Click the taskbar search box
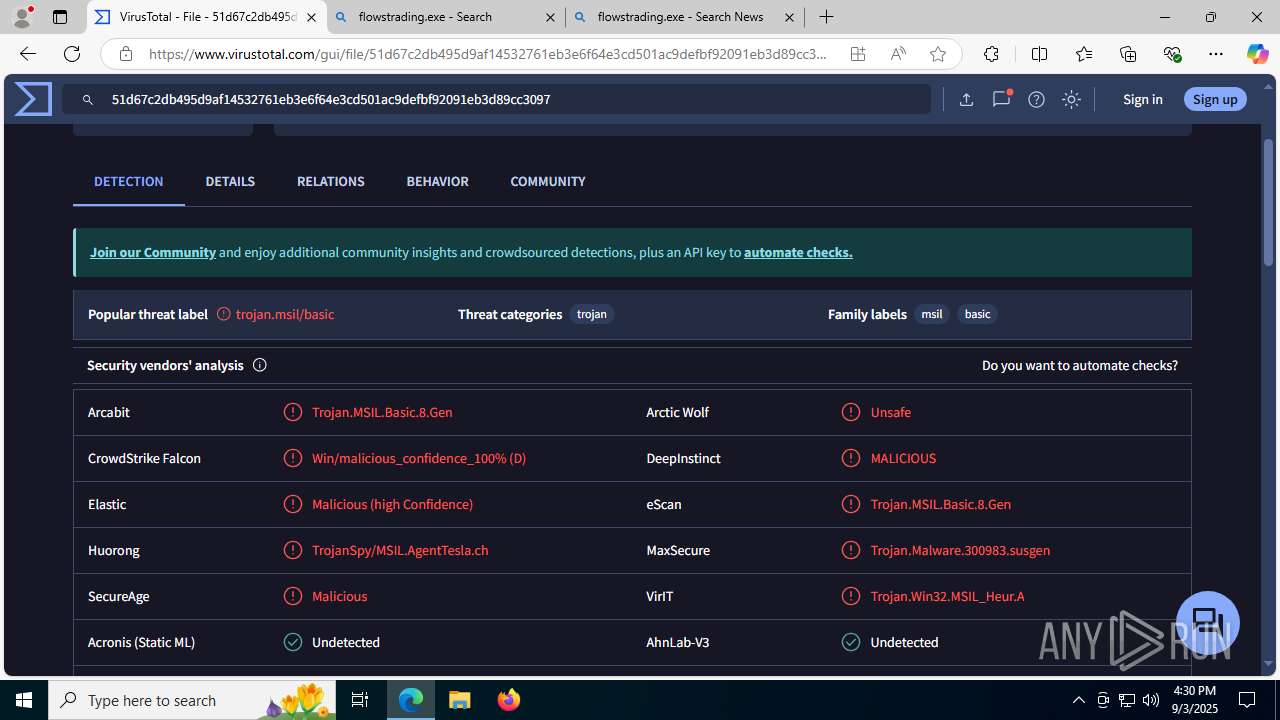1280x720 pixels. 192,700
